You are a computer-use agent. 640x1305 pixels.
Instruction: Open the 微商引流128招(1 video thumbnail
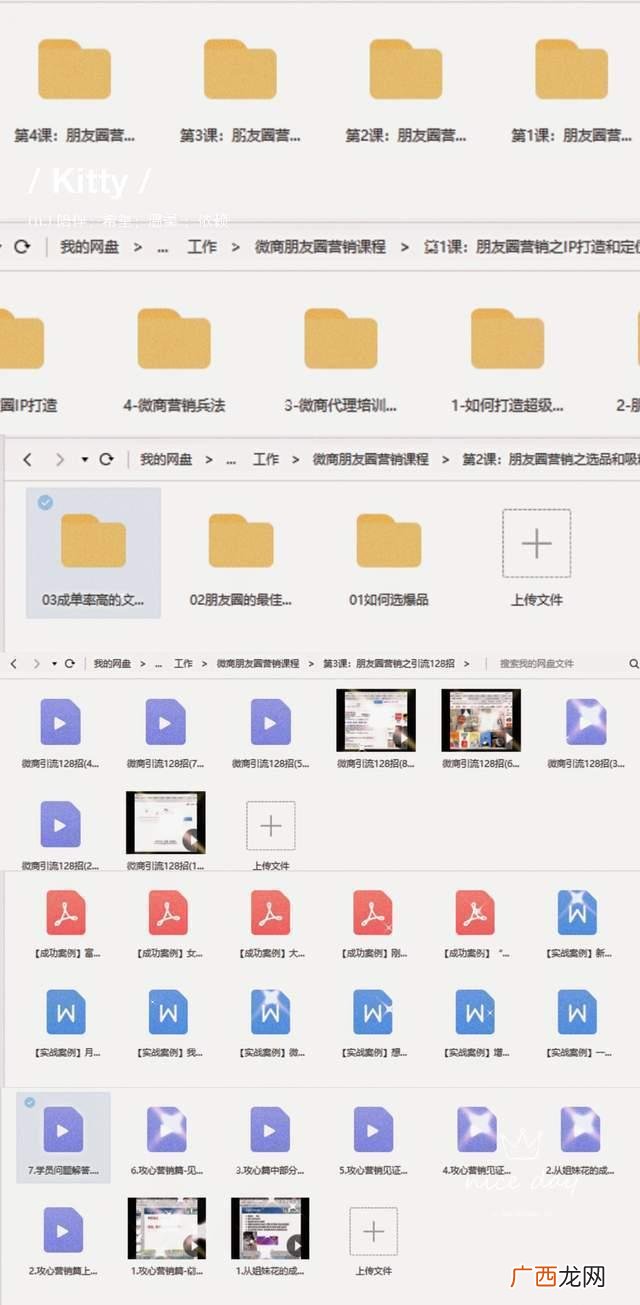tap(166, 822)
